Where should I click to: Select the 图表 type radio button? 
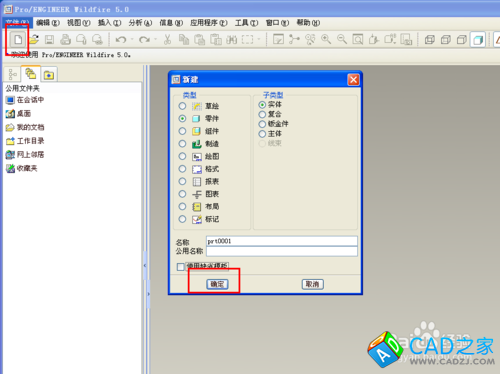(x=182, y=194)
